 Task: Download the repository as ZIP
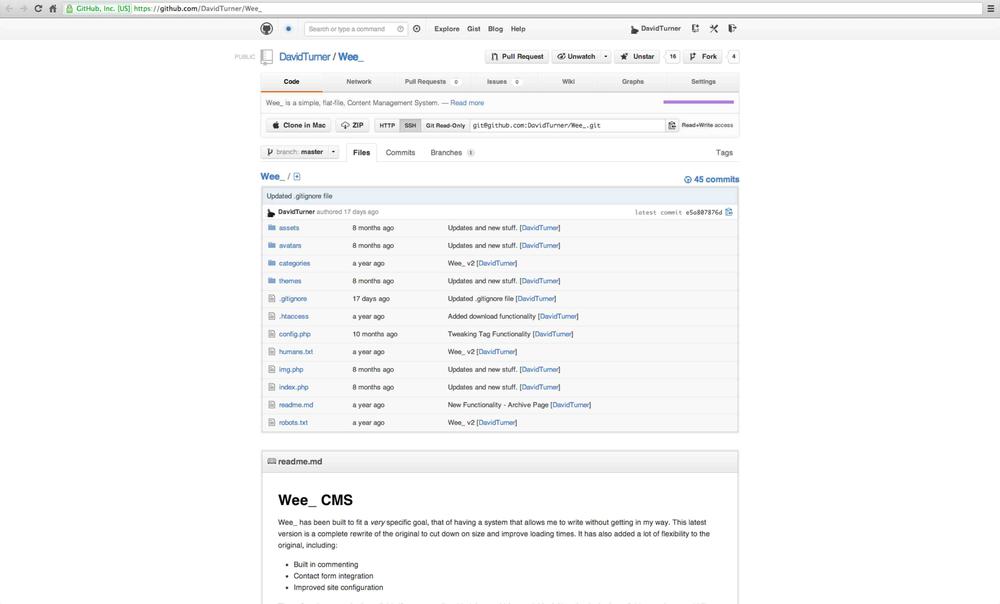pos(352,126)
